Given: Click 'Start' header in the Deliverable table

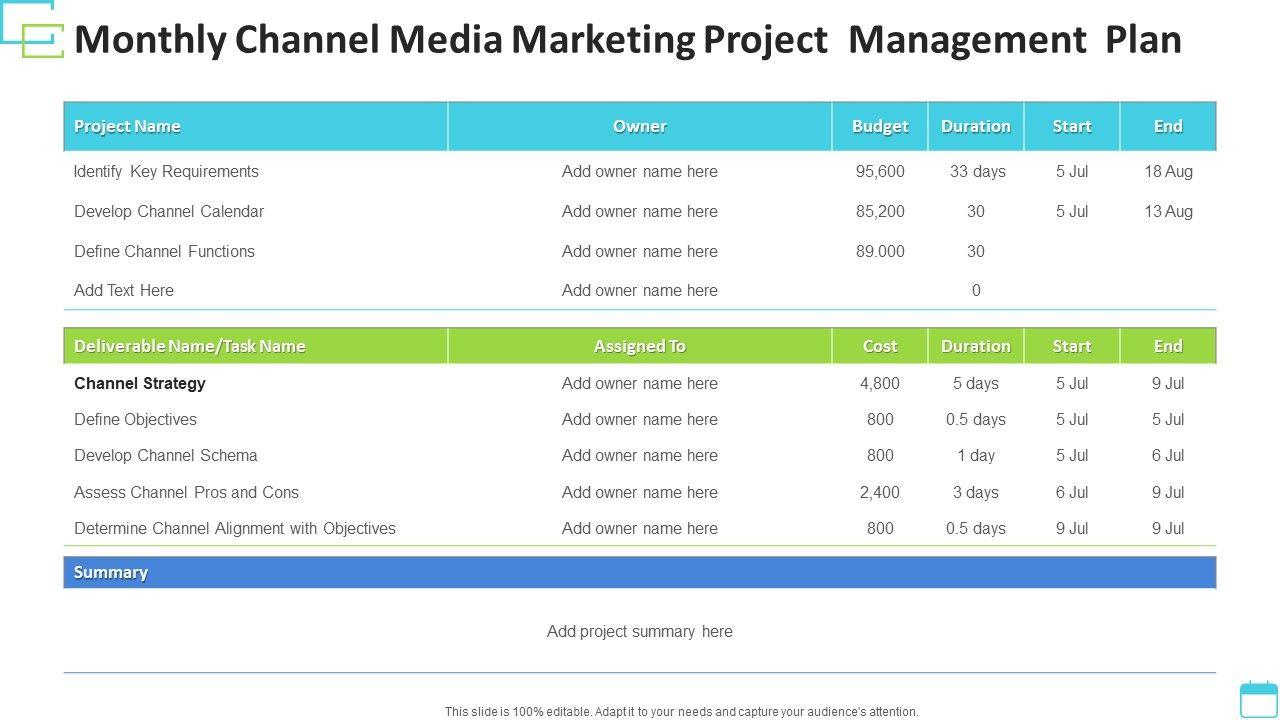Looking at the screenshot, I should [x=1072, y=346].
